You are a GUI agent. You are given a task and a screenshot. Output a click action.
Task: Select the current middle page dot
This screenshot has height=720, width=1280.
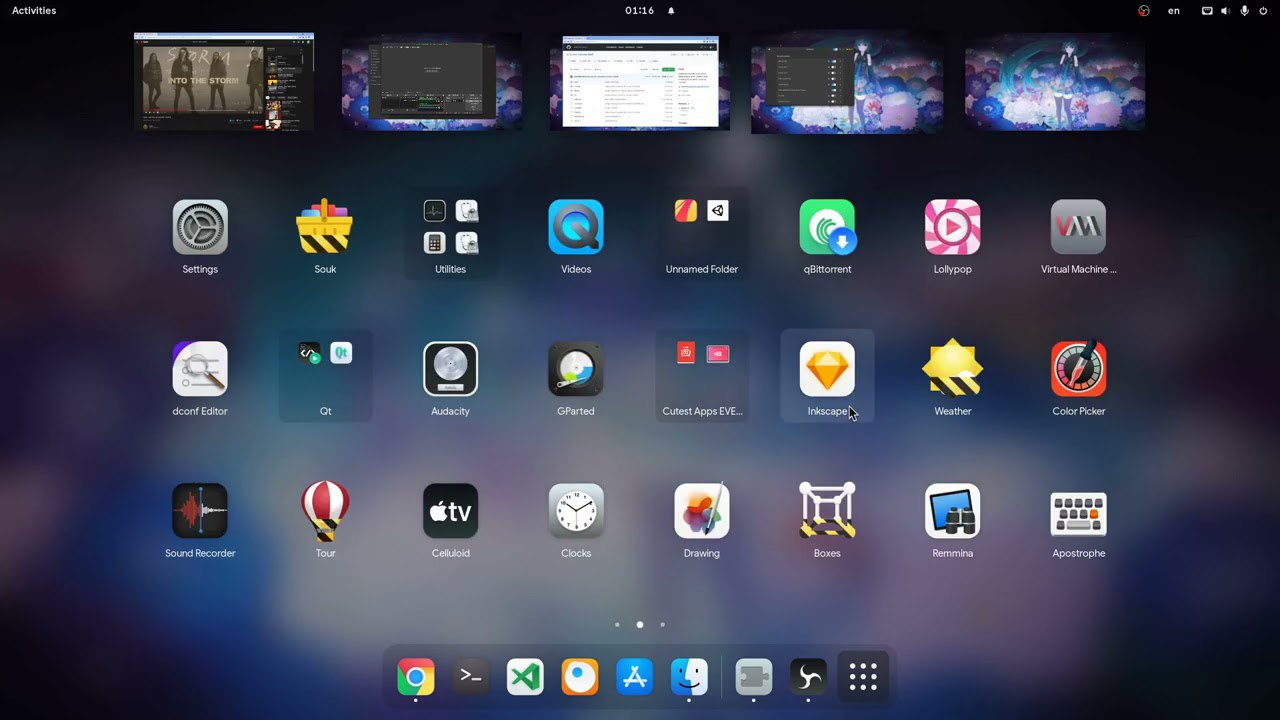pyautogui.click(x=640, y=625)
